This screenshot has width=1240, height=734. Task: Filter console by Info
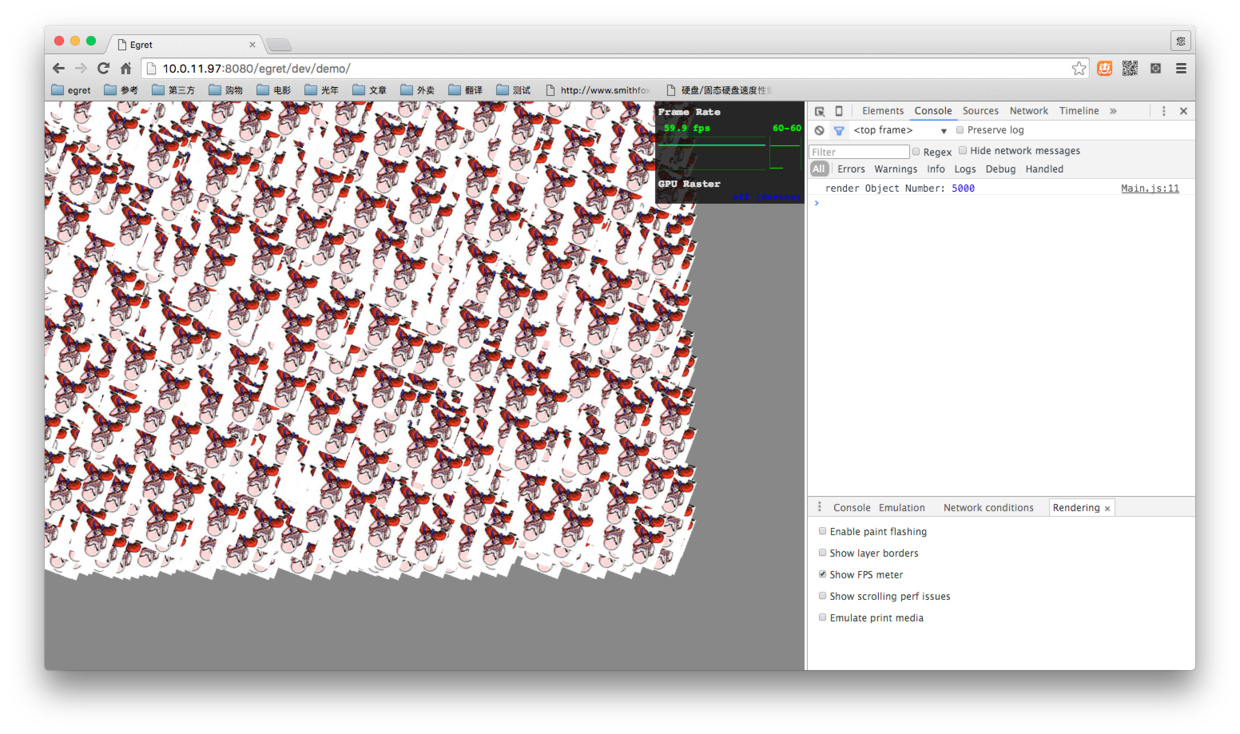[936, 169]
